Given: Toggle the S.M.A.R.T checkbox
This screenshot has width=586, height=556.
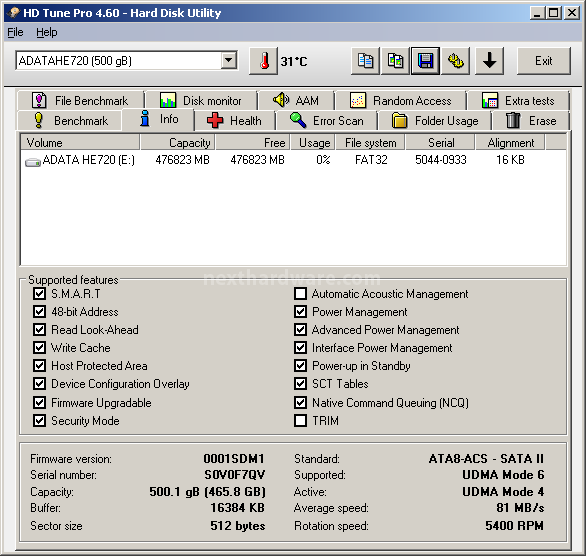Looking at the screenshot, I should tap(39, 294).
